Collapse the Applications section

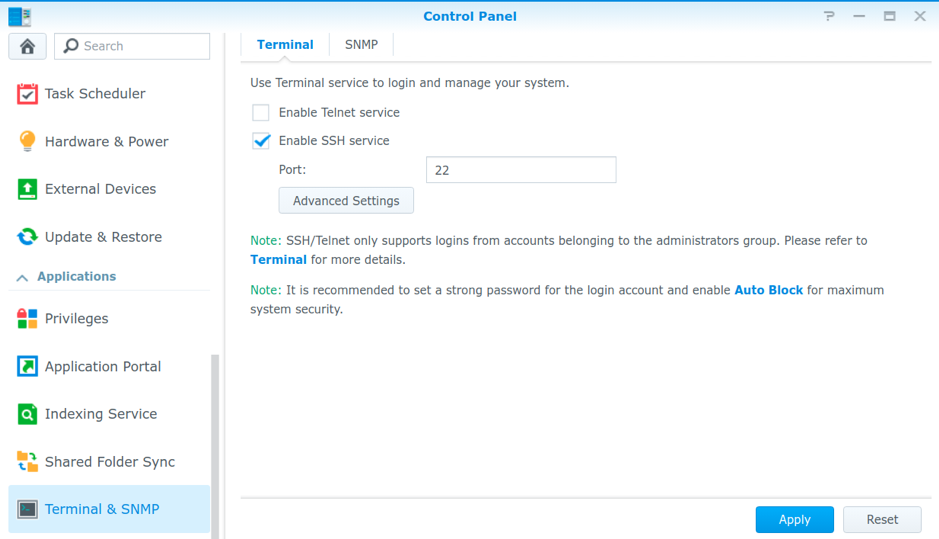(x=22, y=277)
